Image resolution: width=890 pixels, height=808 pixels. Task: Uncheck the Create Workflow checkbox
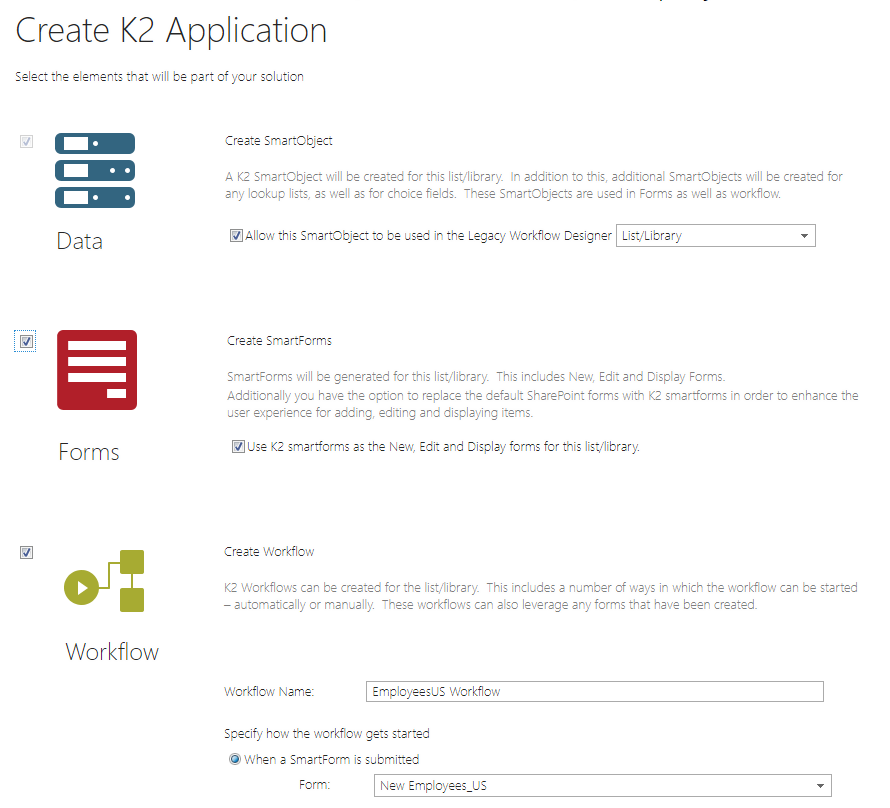pyautogui.click(x=26, y=552)
